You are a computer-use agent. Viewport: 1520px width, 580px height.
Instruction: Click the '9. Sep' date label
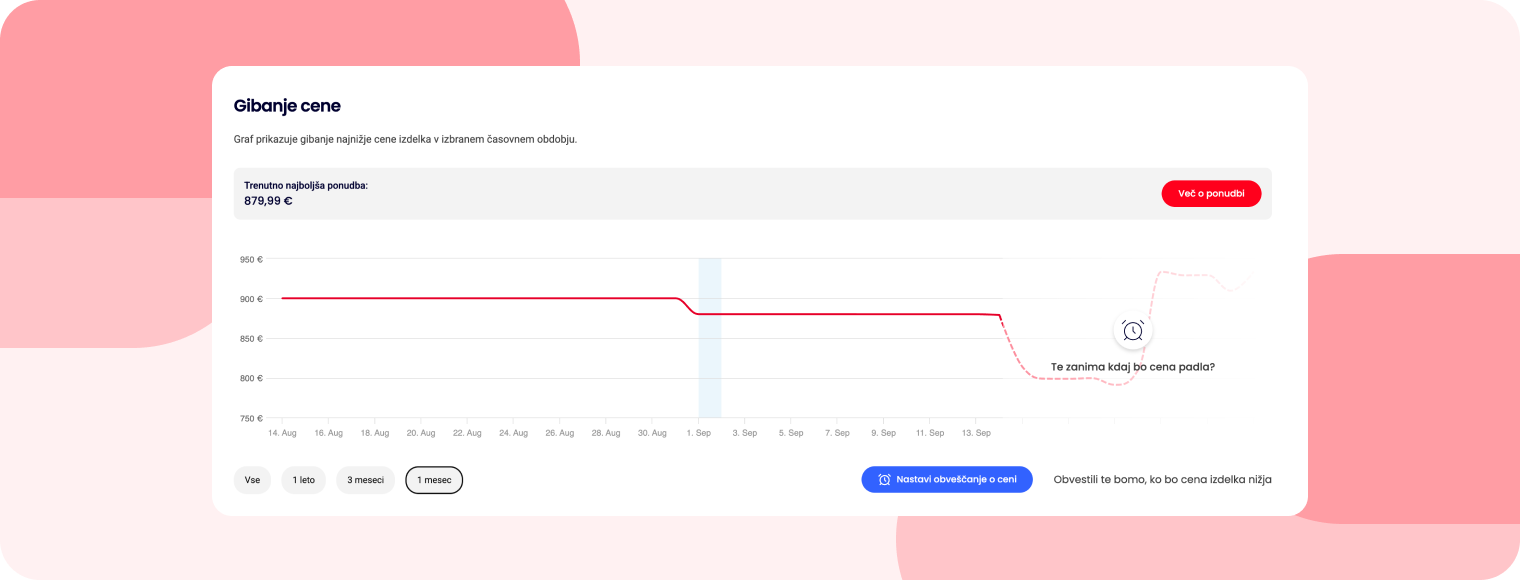point(883,433)
